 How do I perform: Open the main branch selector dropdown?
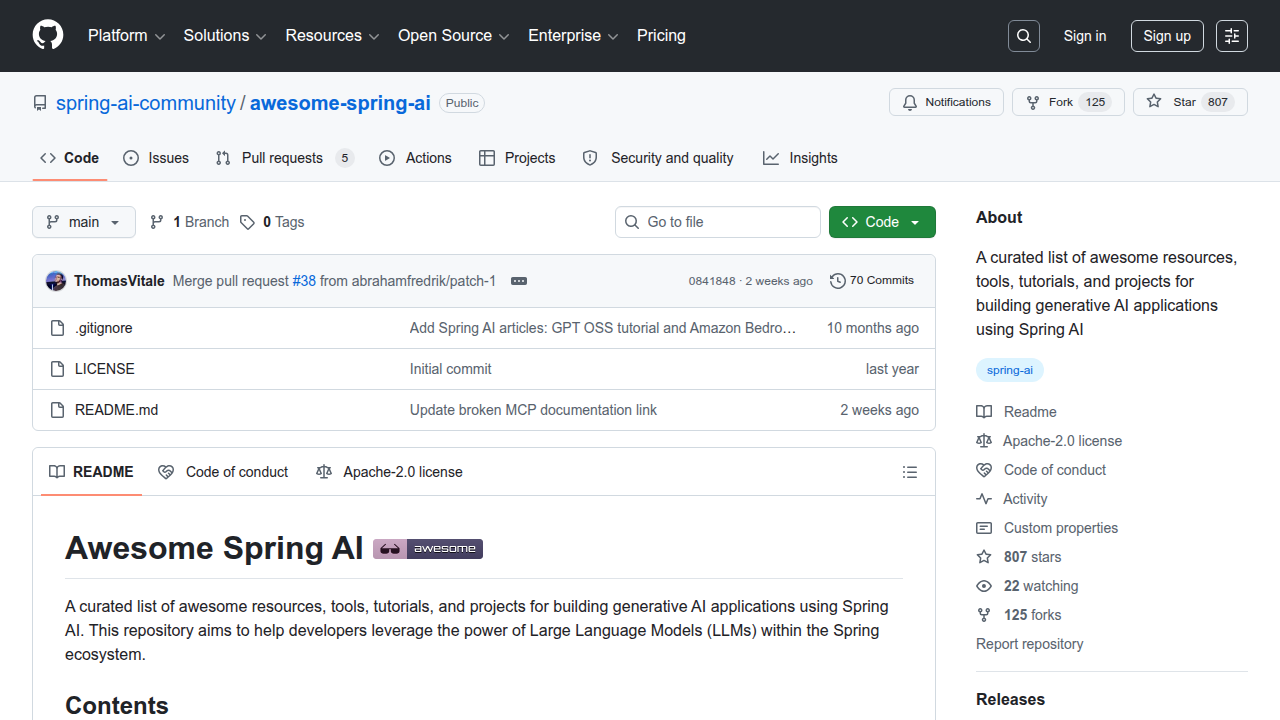click(x=84, y=222)
